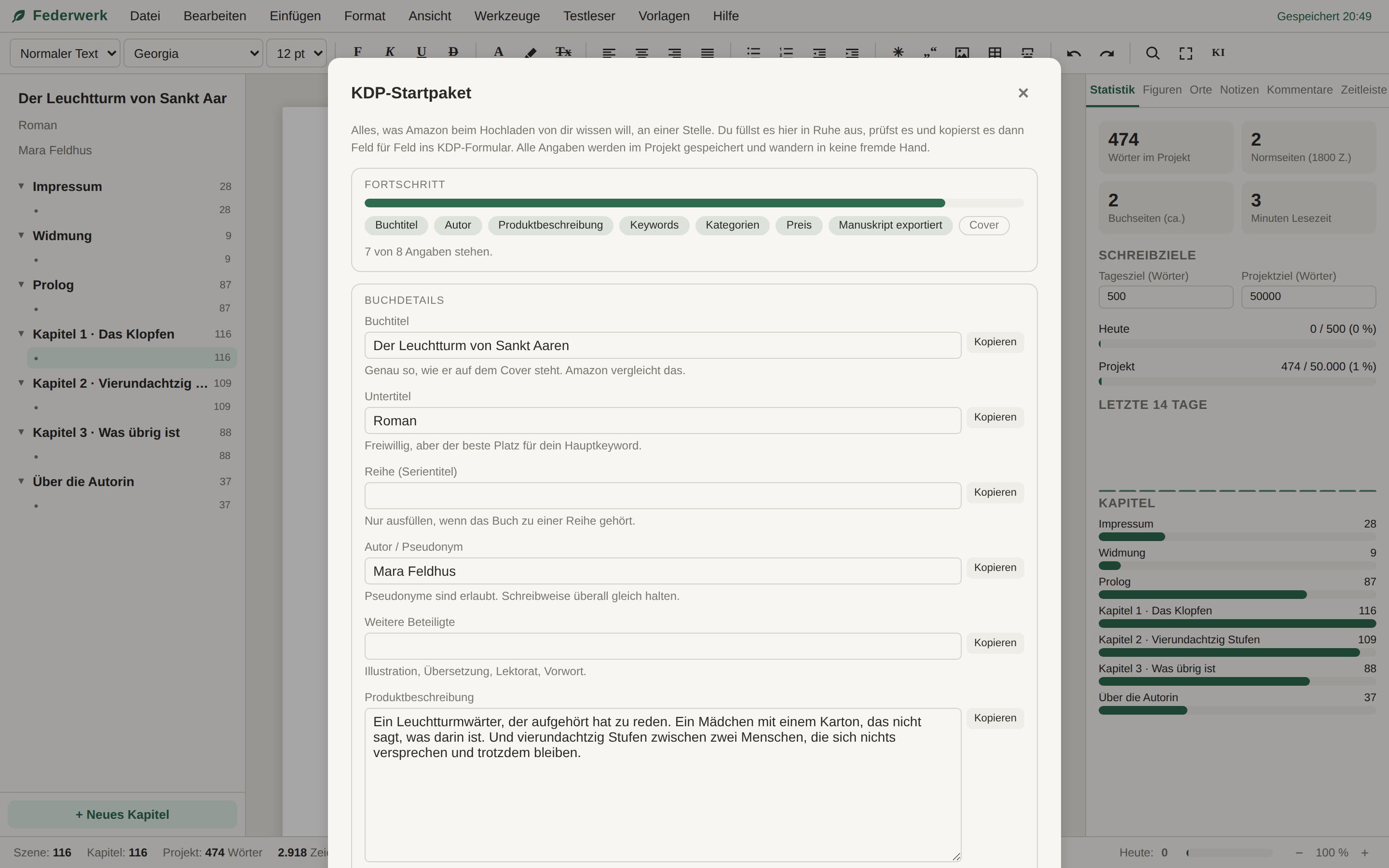
Task: Click the Fortschritt progress bar
Action: (694, 203)
